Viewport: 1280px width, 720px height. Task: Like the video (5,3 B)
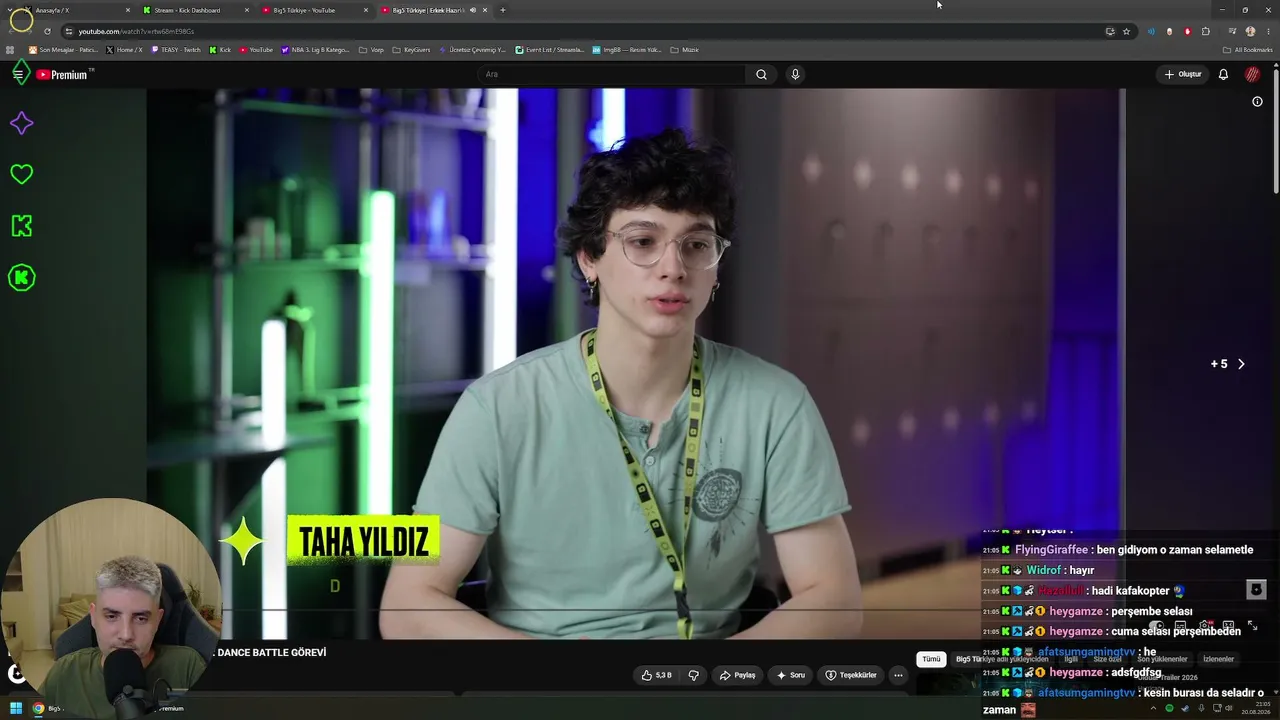(656, 675)
